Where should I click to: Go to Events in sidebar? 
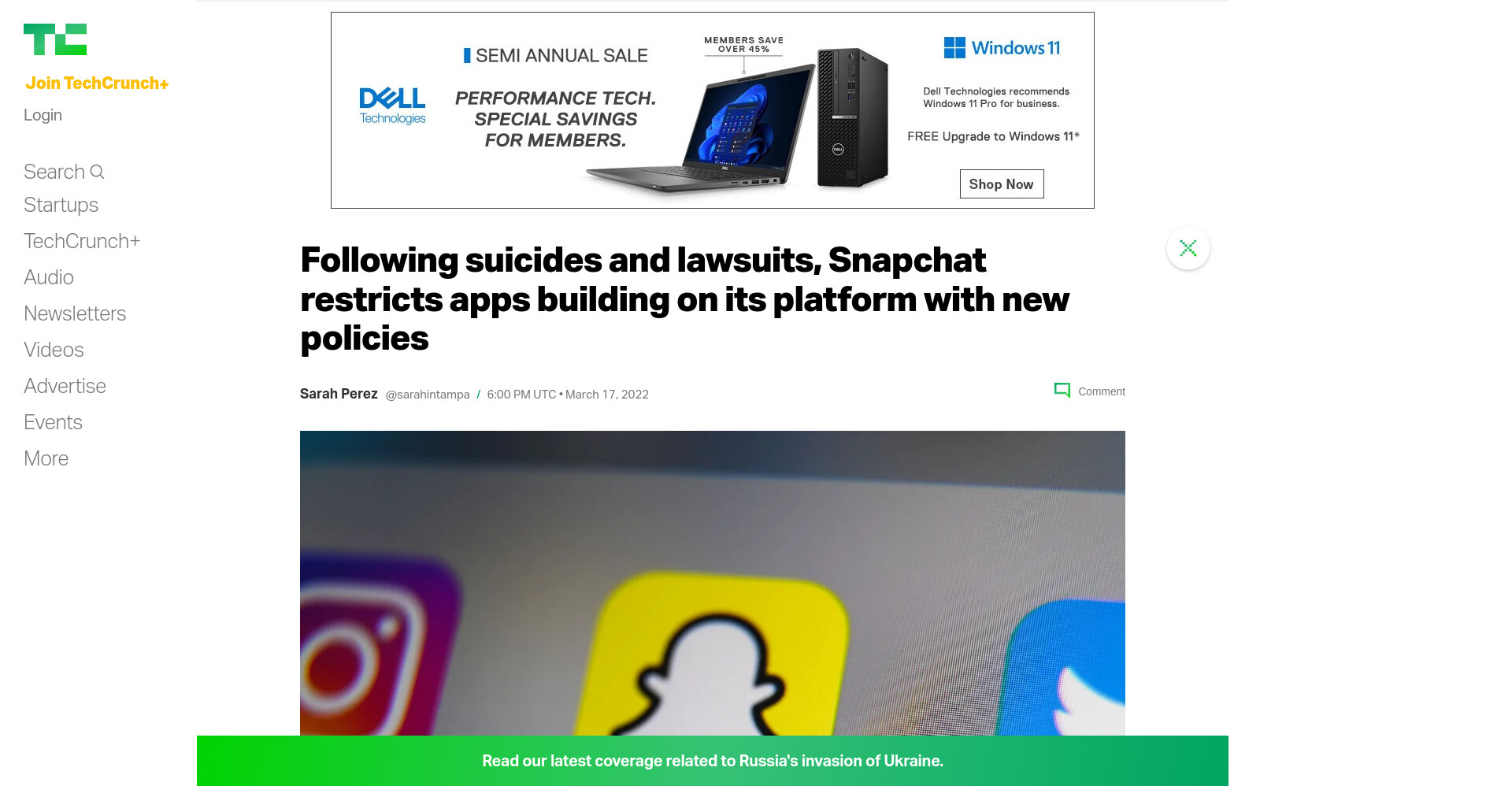tap(53, 422)
